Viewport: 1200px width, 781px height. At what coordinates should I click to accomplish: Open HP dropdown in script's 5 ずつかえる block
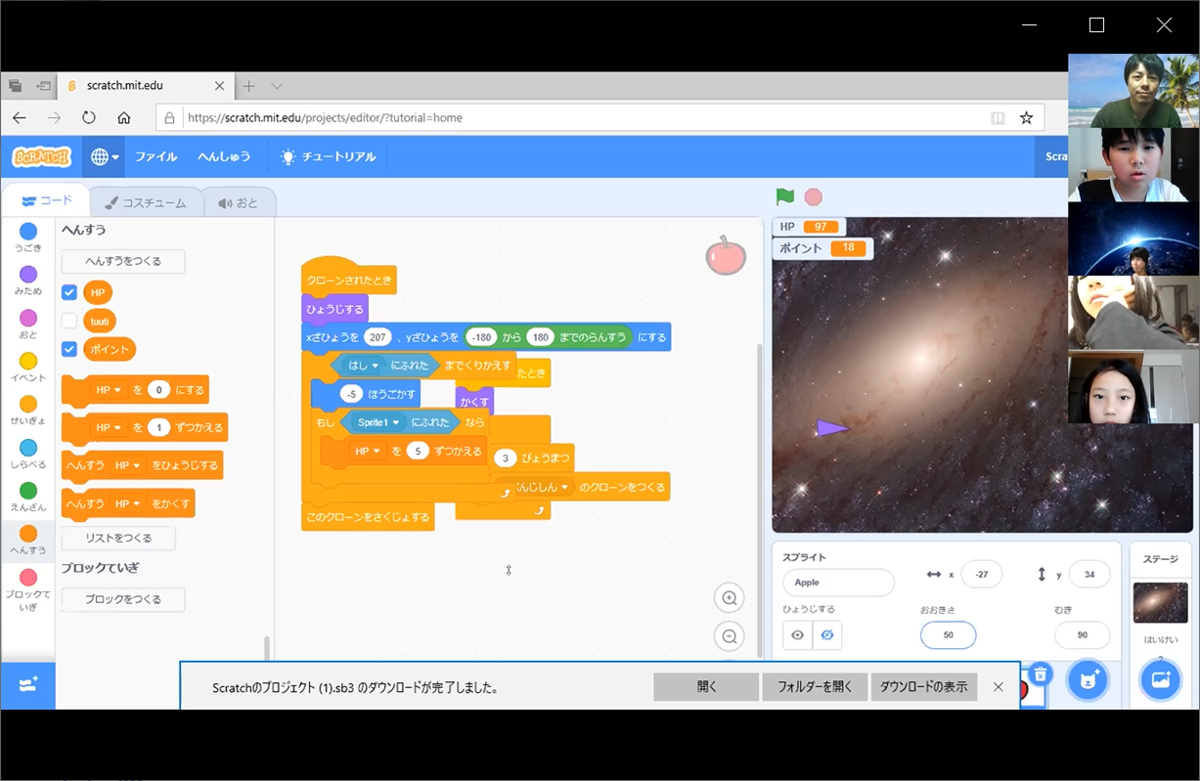369,451
